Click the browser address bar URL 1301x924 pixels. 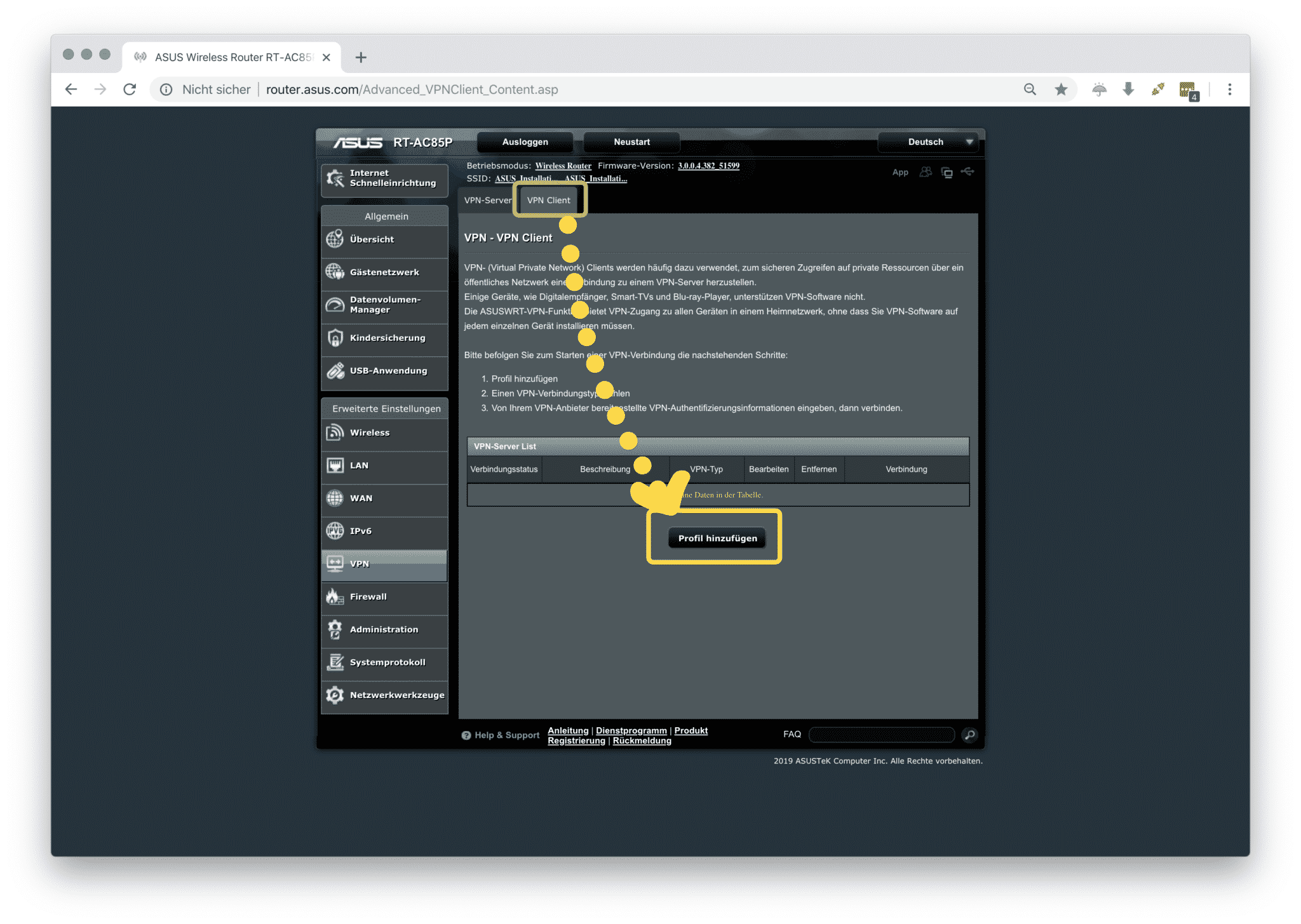tap(412, 90)
